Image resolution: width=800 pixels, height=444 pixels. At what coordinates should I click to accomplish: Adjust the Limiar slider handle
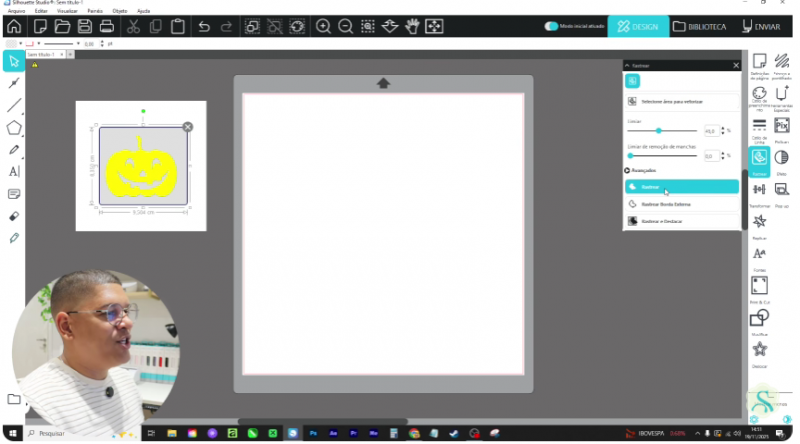[x=659, y=130]
